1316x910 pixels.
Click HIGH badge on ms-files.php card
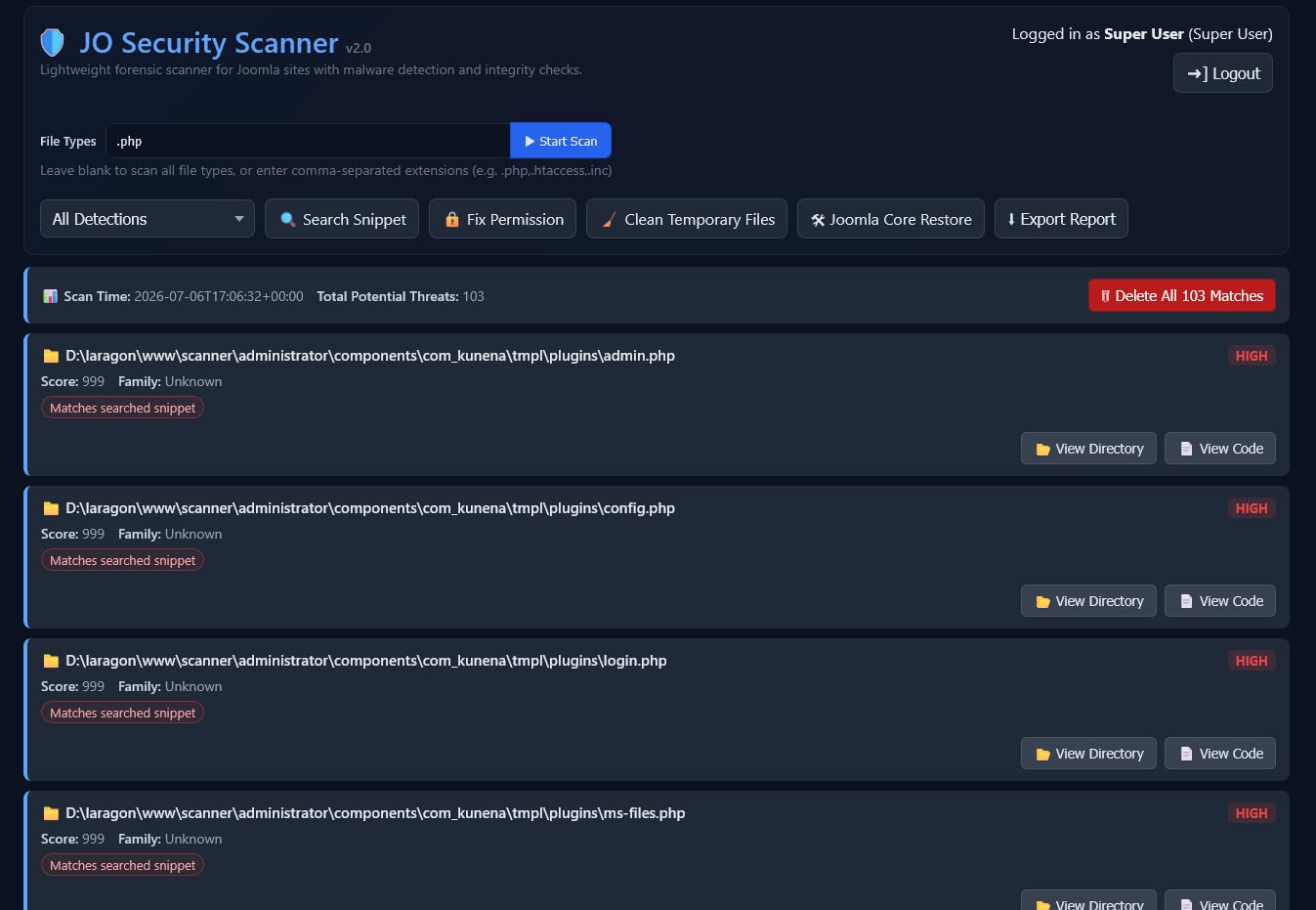click(x=1252, y=813)
